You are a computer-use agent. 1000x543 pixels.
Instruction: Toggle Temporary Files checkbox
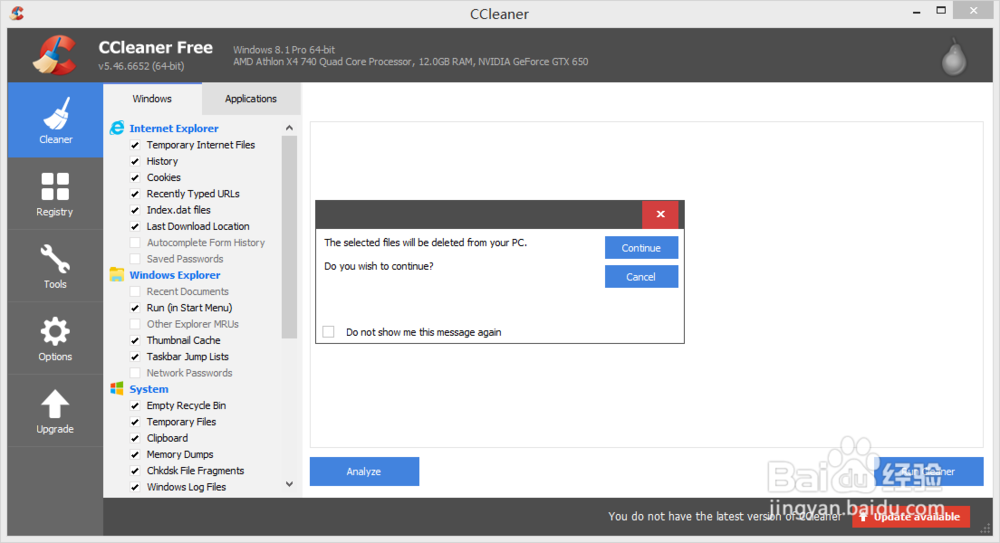click(x=135, y=422)
